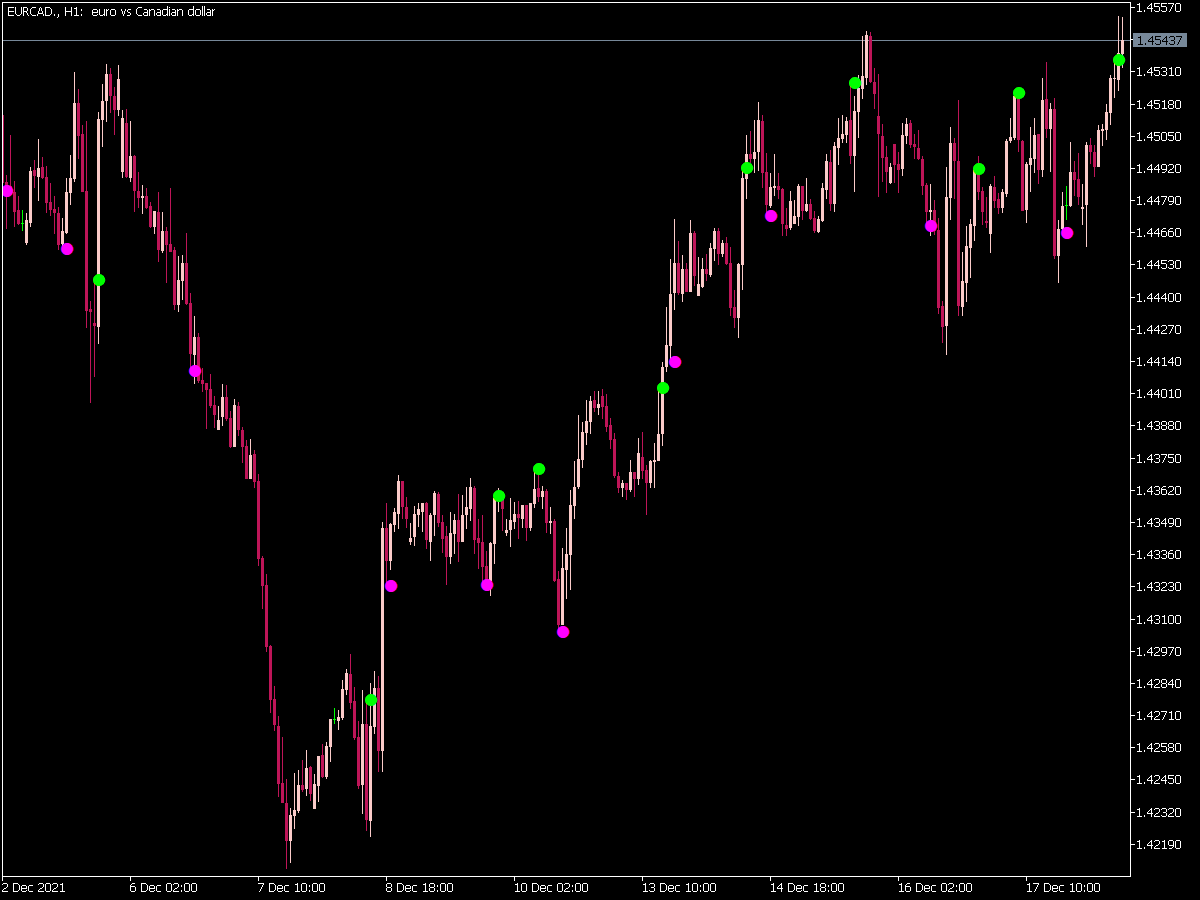Image resolution: width=1200 pixels, height=900 pixels.
Task: Select the 1.43880 price axis label
Action: [x=1161, y=425]
